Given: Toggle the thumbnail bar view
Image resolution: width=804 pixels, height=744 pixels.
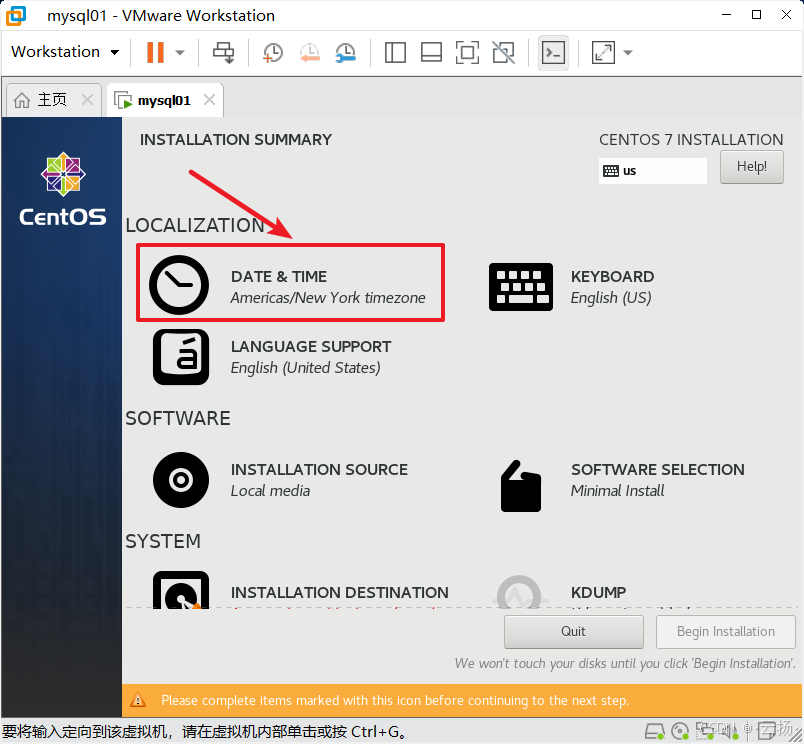Looking at the screenshot, I should [431, 52].
